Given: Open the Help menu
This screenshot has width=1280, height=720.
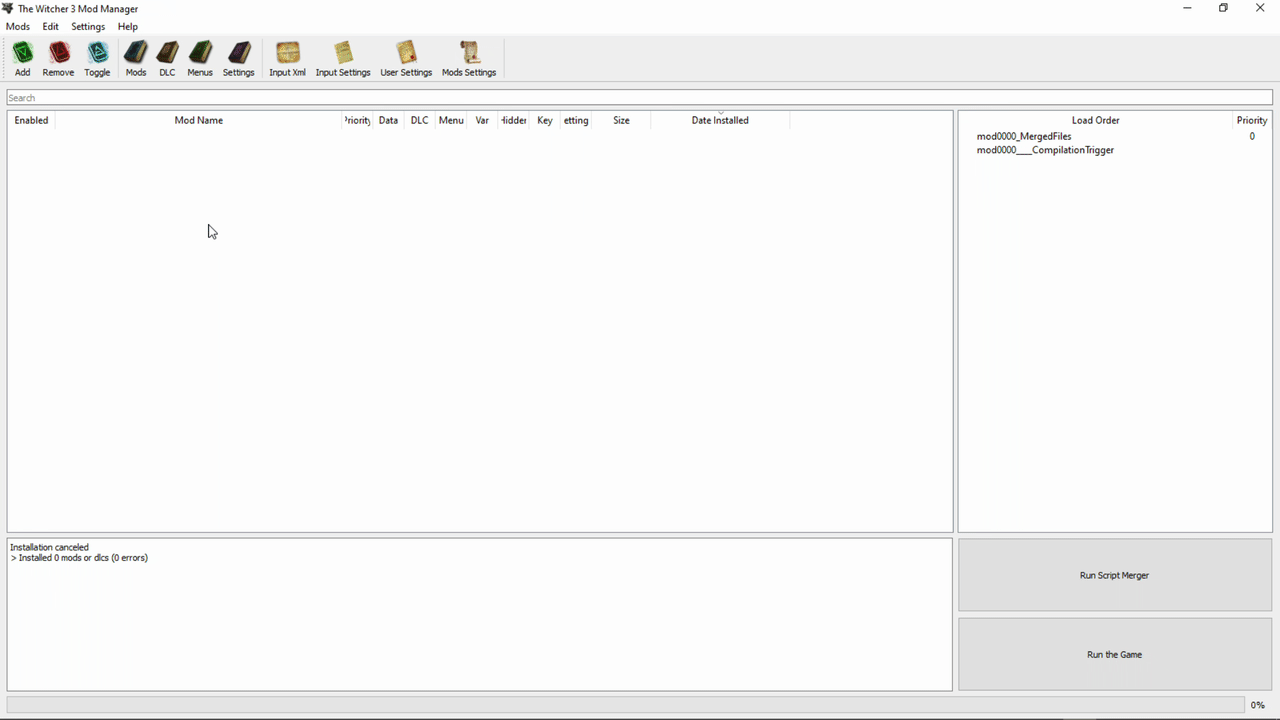Looking at the screenshot, I should 128,27.
